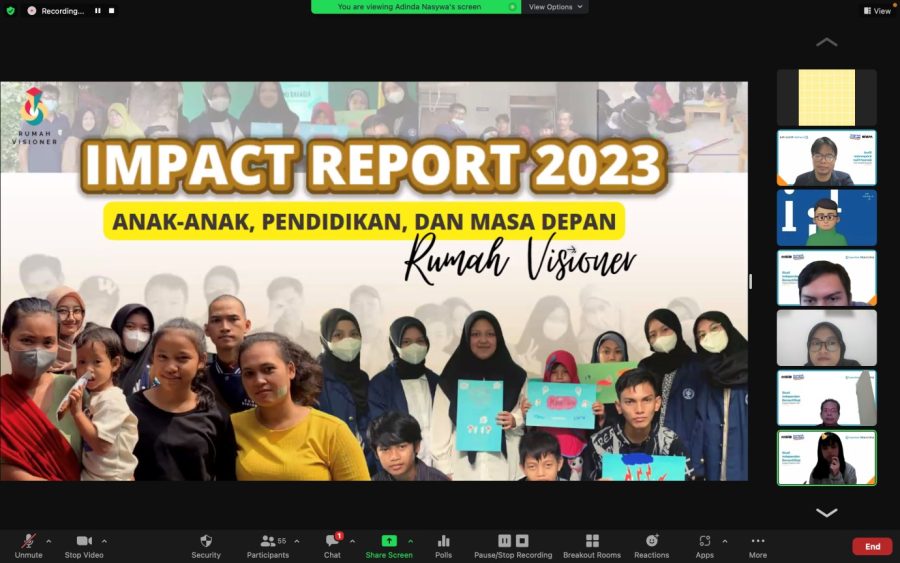This screenshot has width=900, height=563.
Task: Click the green encryption shield icon
Action: click(x=10, y=10)
